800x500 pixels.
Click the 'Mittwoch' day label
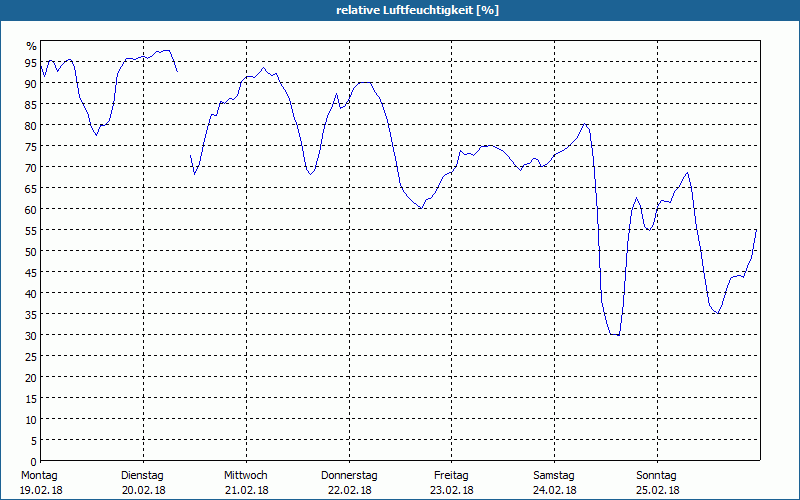click(x=246, y=476)
